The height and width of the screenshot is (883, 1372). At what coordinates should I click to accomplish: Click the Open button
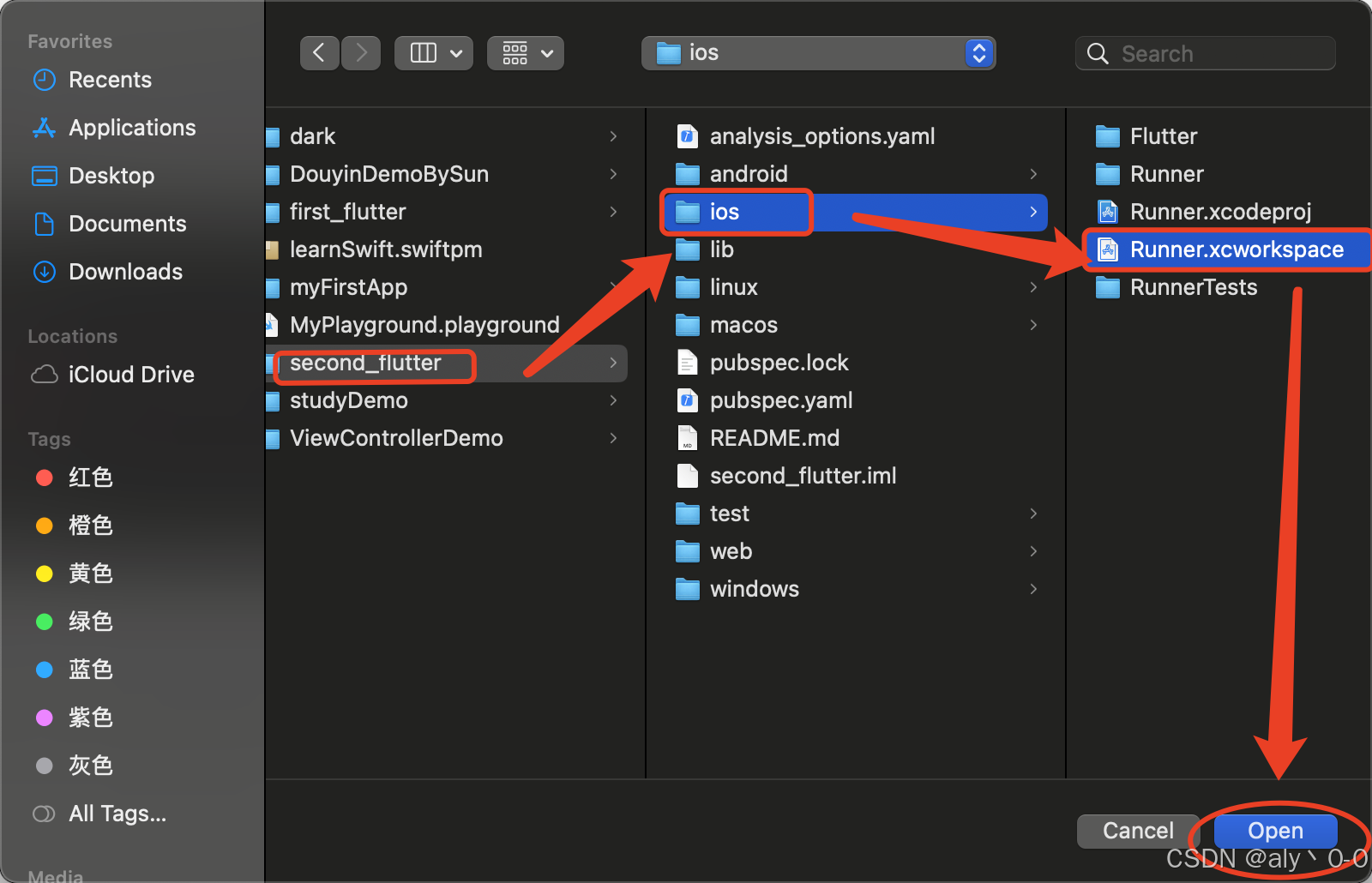(x=1275, y=831)
